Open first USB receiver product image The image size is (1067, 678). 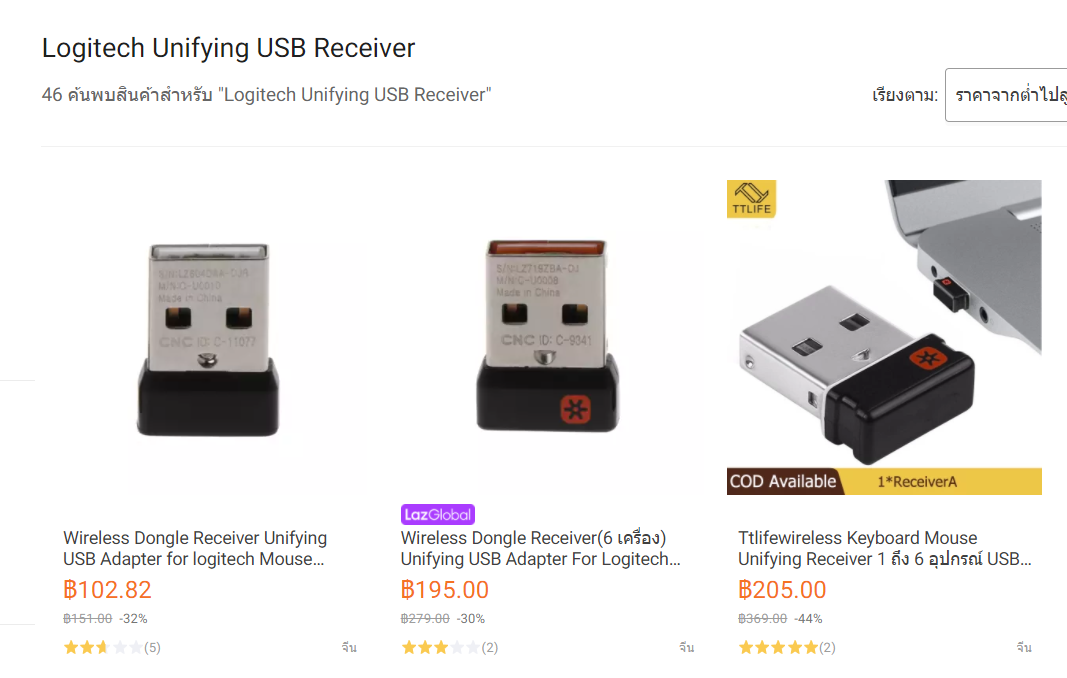coord(208,340)
